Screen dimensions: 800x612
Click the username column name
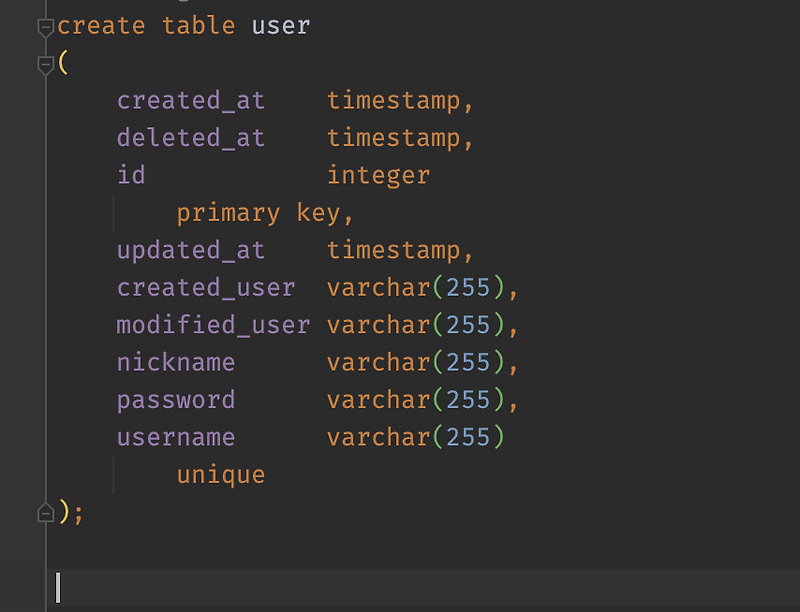176,438
